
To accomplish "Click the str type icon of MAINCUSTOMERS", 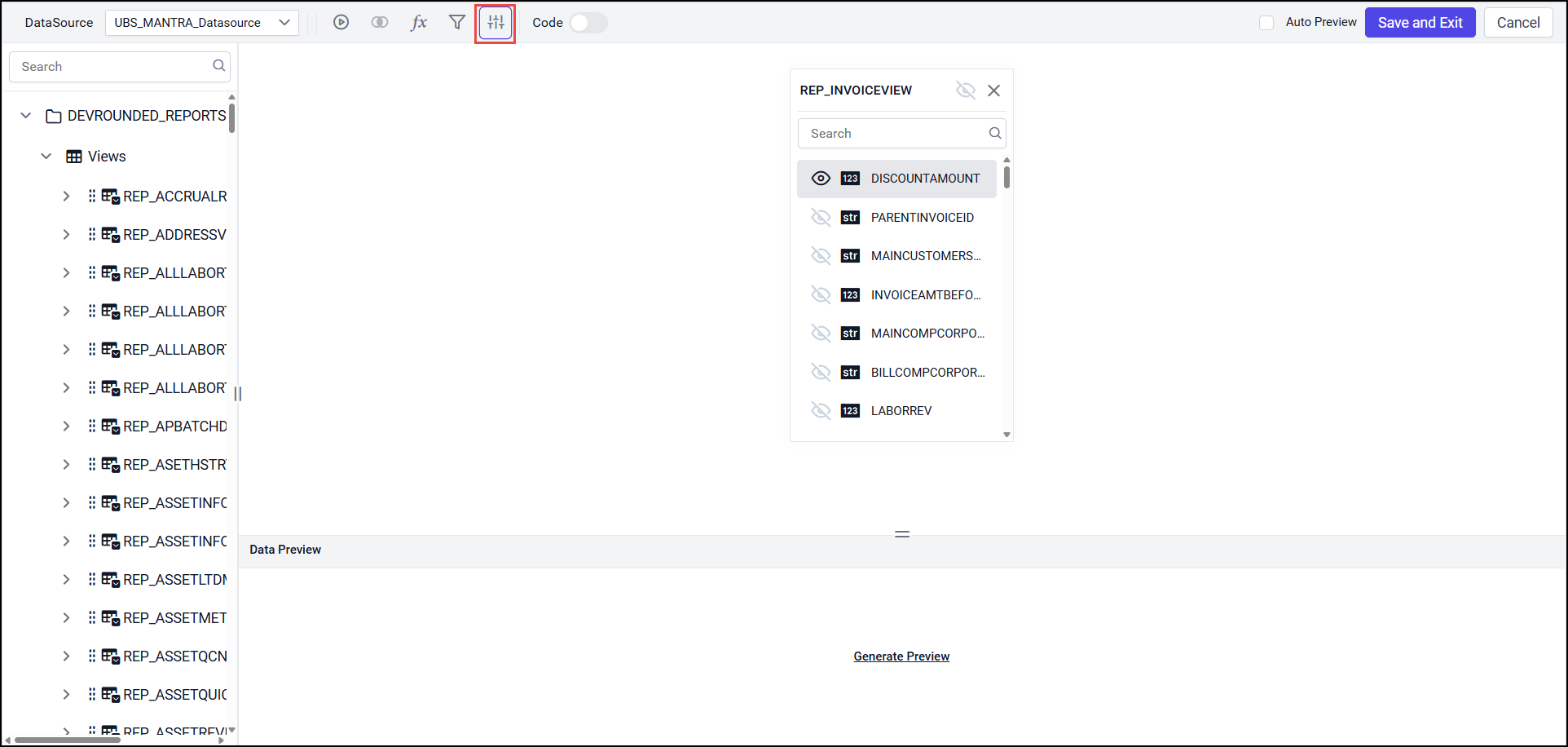I will (850, 256).
